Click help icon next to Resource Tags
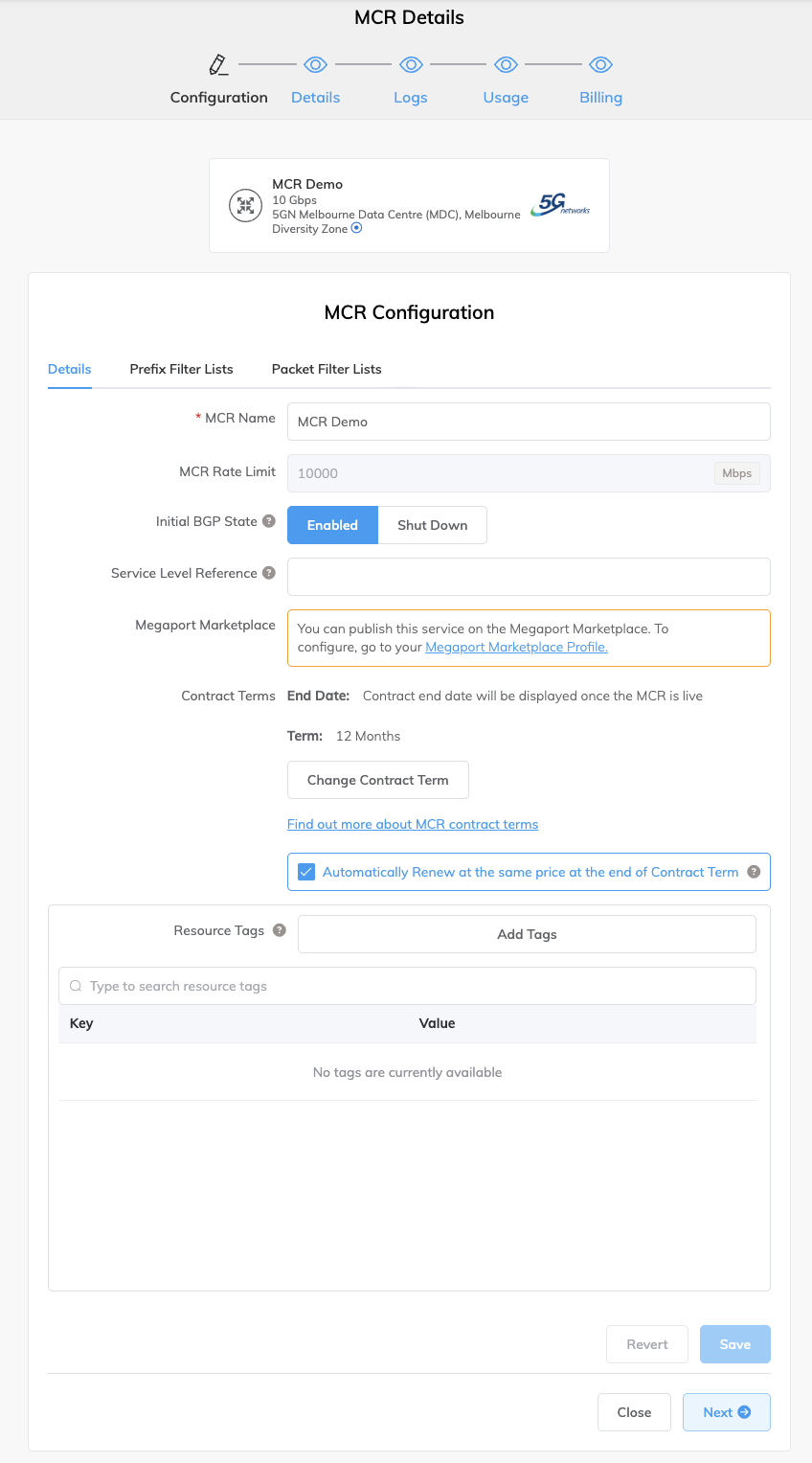 pyautogui.click(x=280, y=930)
